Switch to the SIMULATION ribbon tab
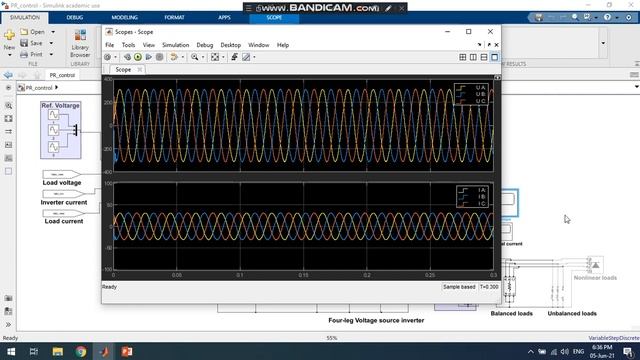The height and width of the screenshot is (360, 640). (25, 18)
